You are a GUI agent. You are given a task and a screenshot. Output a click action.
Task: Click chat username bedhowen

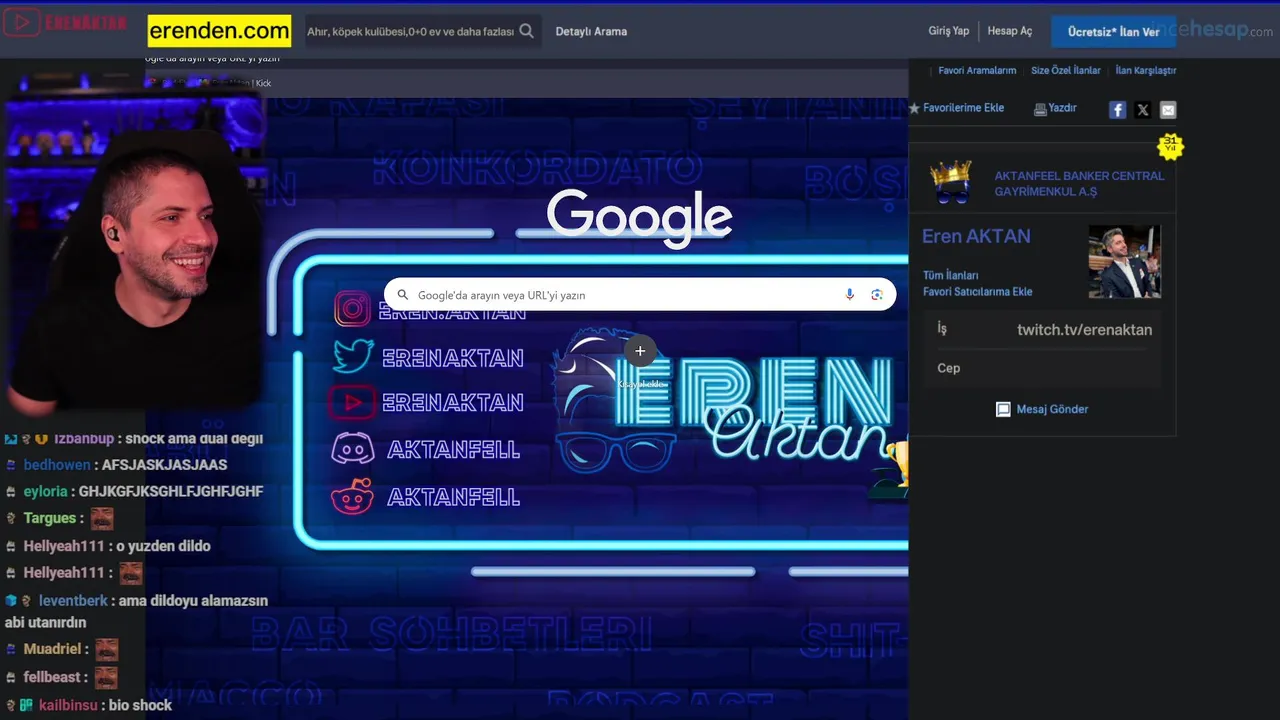(57, 465)
